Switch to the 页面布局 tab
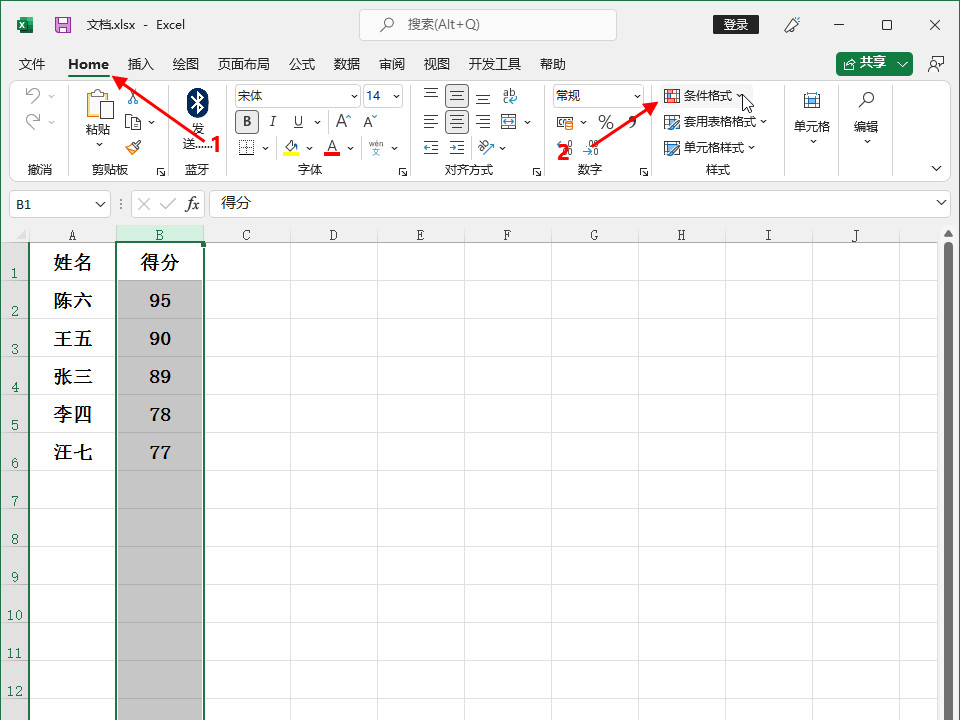Screen dimensions: 960x720 [x=243, y=64]
